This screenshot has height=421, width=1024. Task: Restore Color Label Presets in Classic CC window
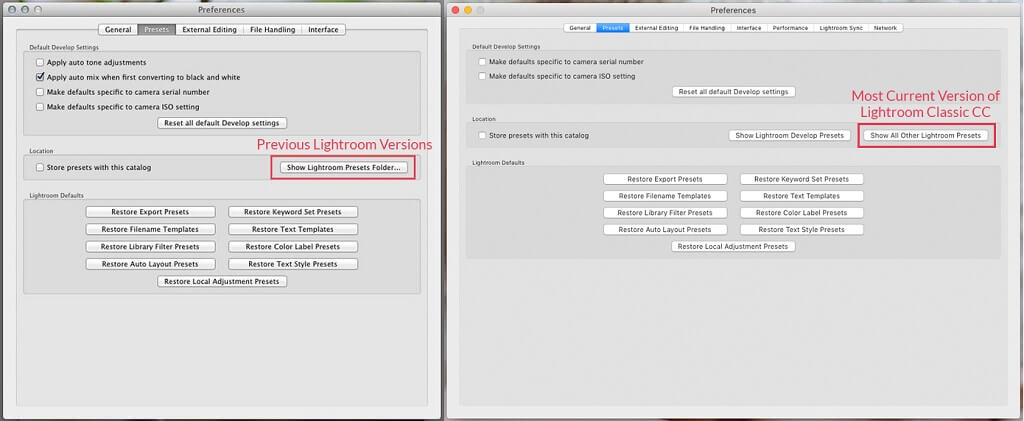point(802,213)
